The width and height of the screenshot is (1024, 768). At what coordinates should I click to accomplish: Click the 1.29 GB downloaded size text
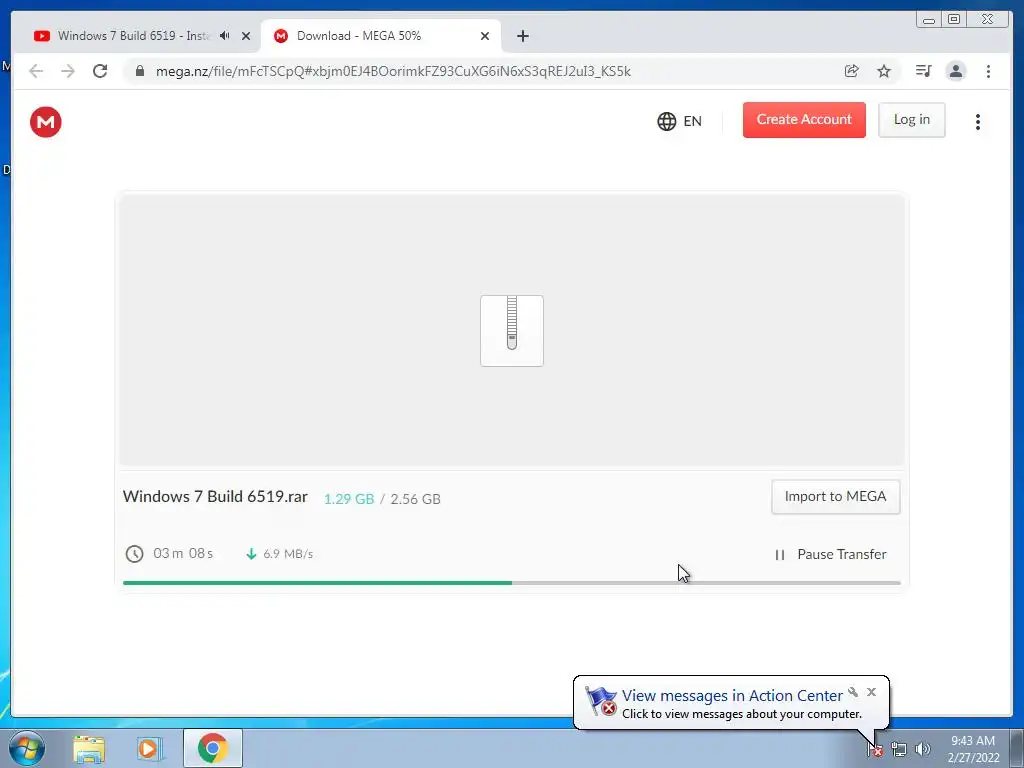[349, 499]
